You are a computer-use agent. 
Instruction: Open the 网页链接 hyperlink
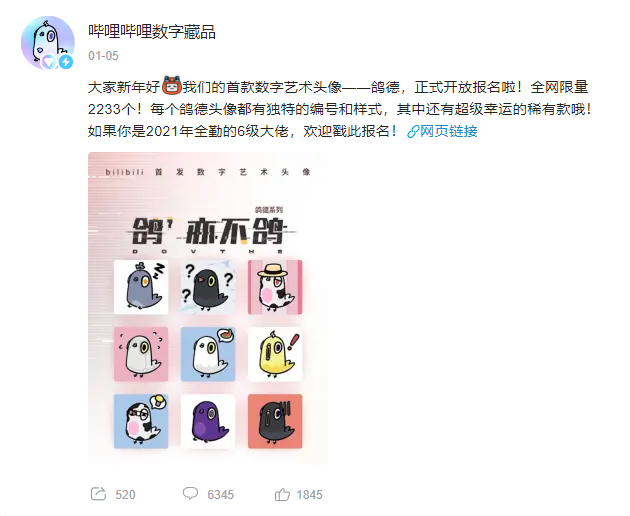[449, 131]
